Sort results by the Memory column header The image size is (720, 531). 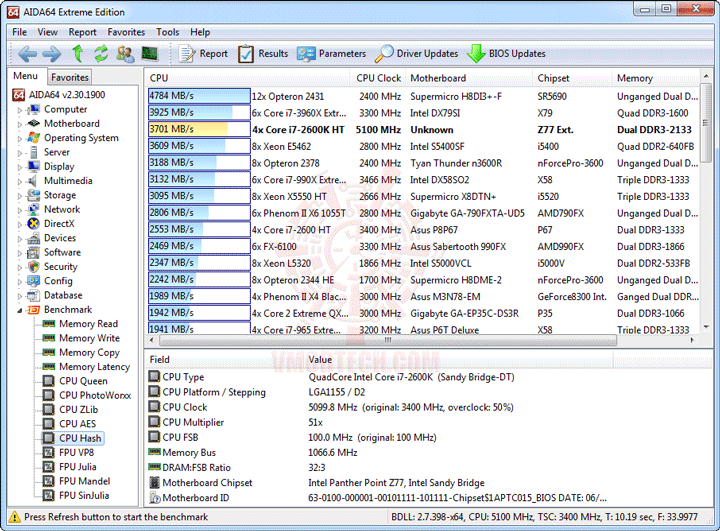click(x=656, y=78)
